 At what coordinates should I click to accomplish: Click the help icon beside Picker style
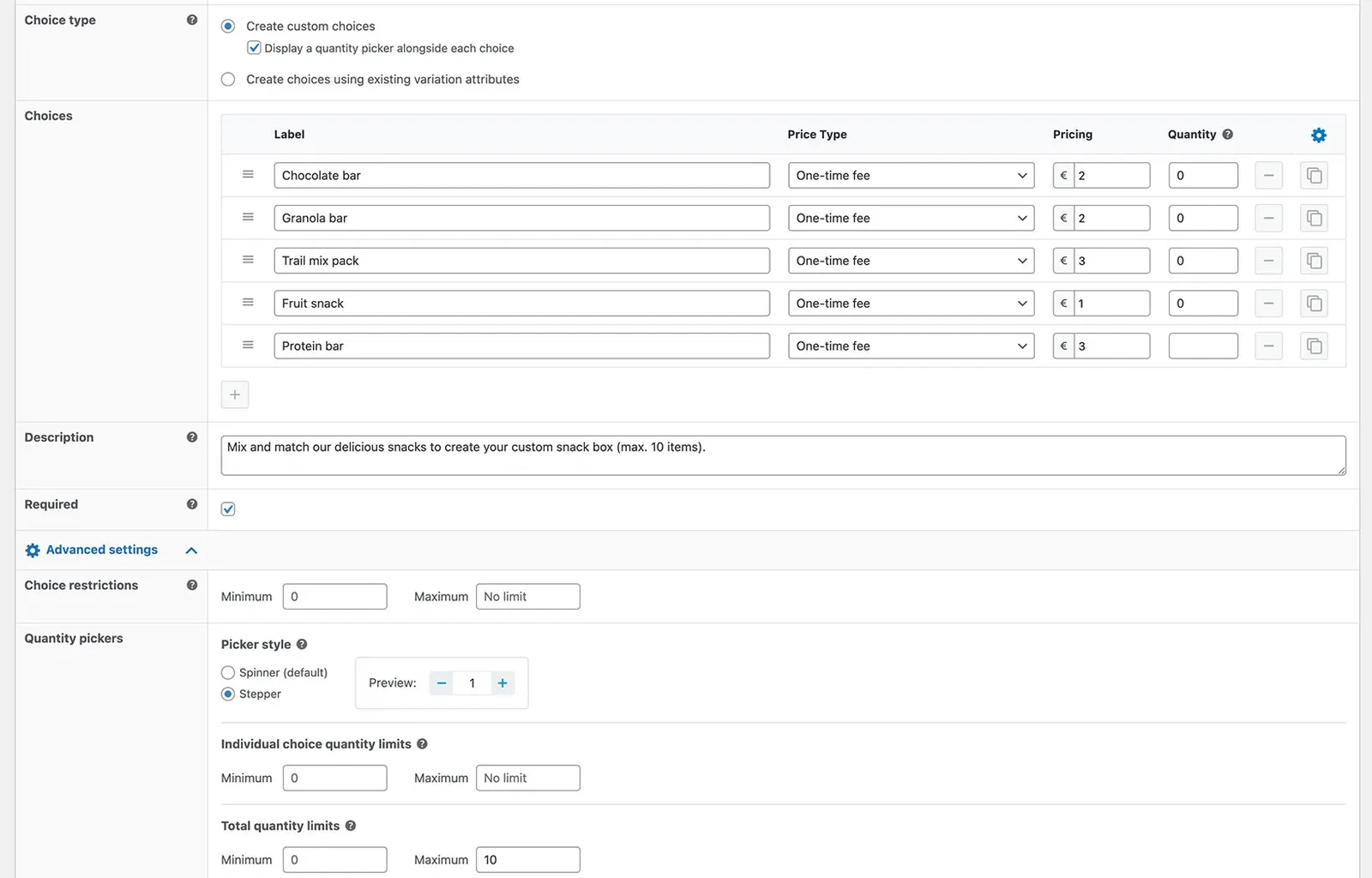302,645
